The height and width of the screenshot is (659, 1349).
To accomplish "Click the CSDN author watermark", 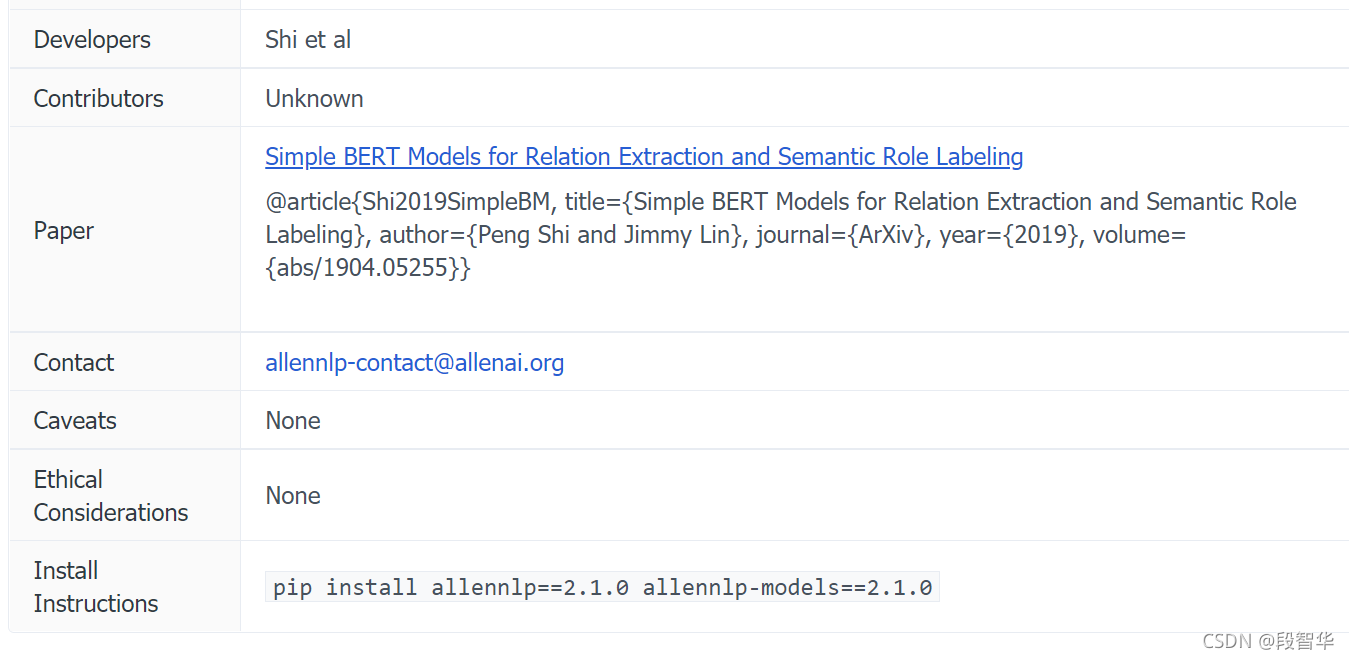I will pyautogui.click(x=1267, y=641).
